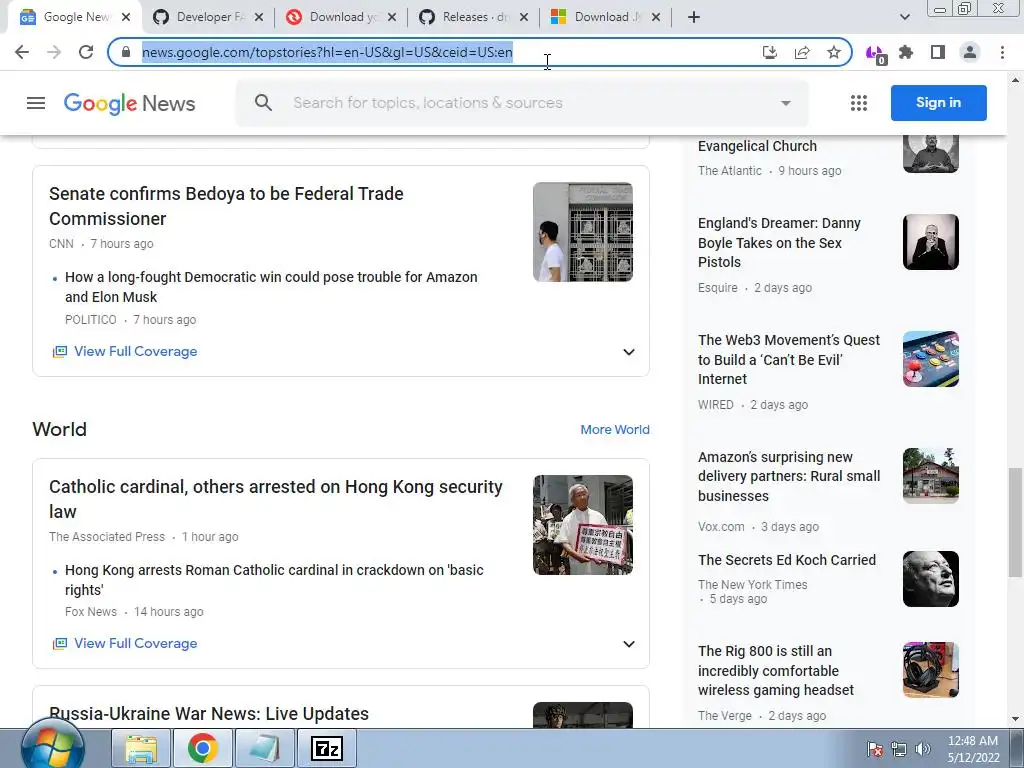Open the Action Center flag tray icon

pos(875,749)
